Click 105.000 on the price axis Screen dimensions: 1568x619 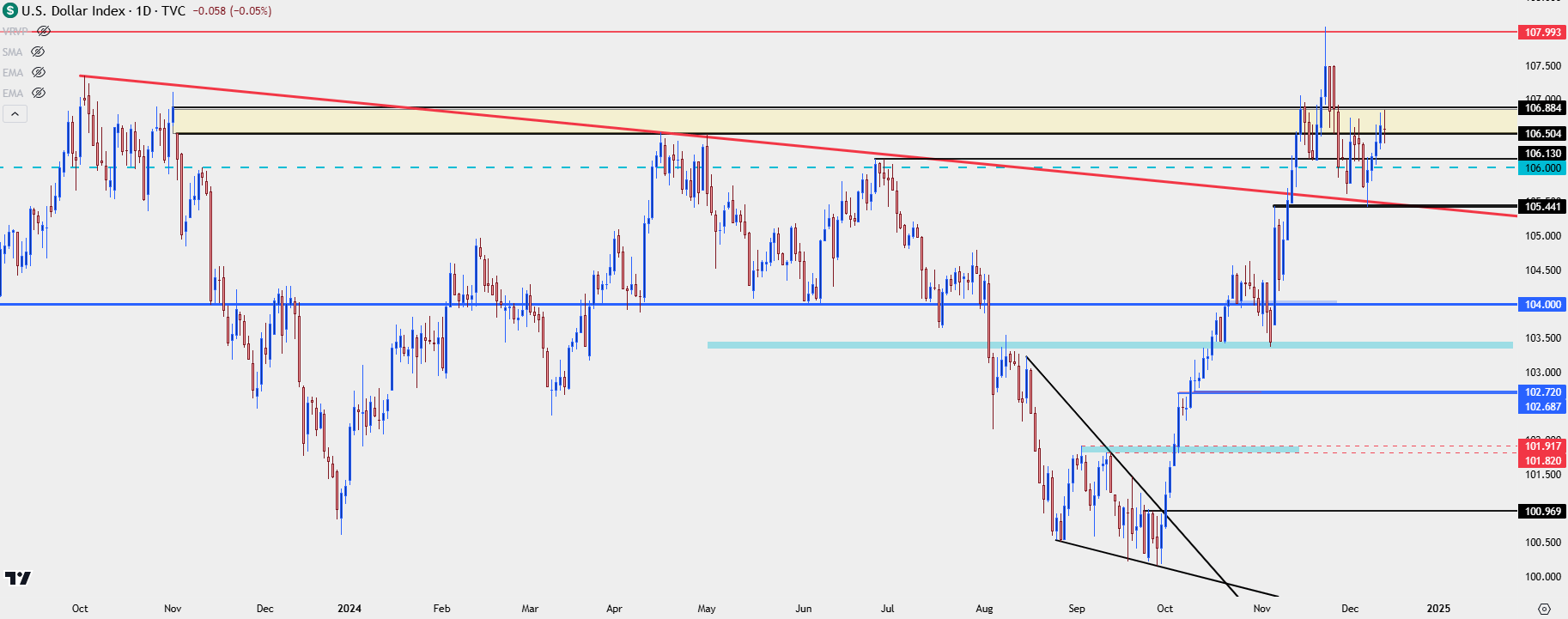tap(1543, 236)
